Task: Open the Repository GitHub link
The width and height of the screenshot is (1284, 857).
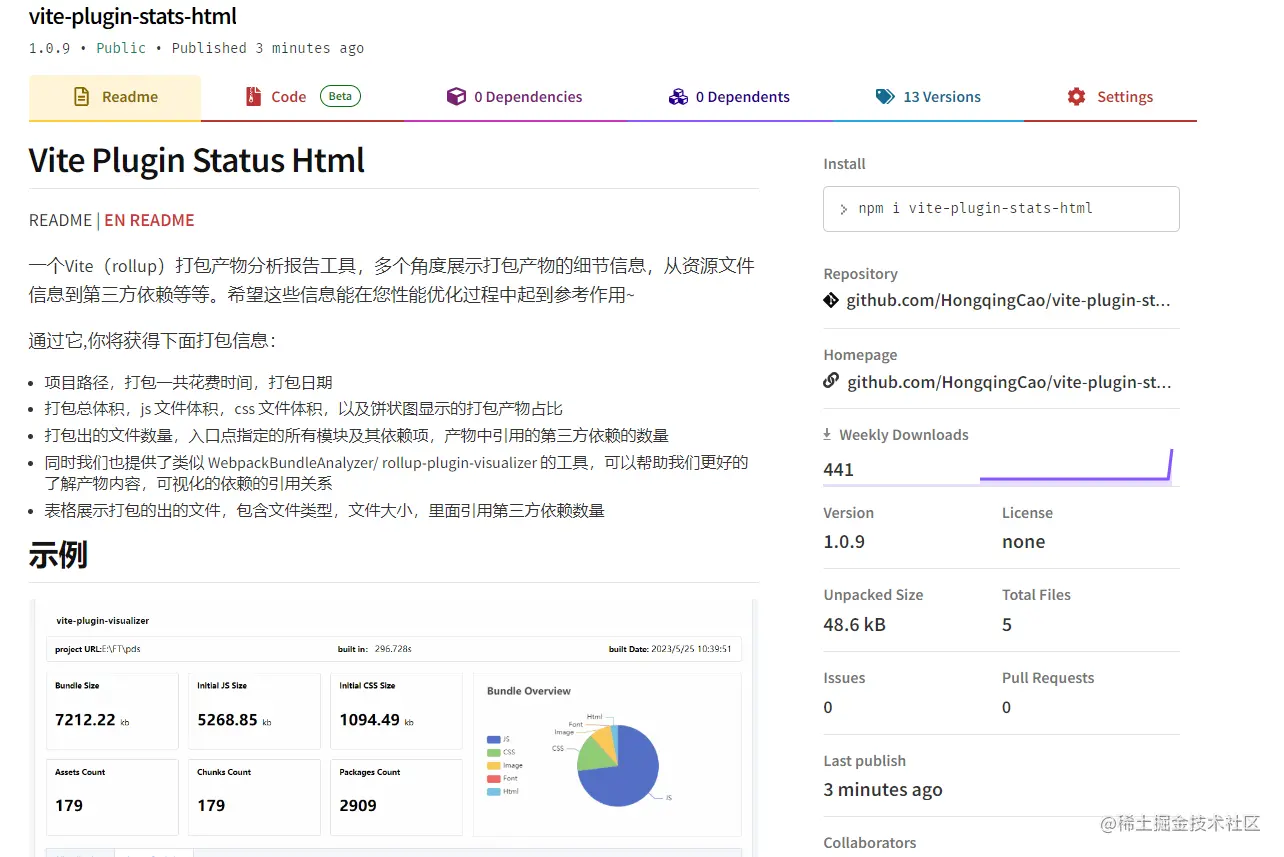Action: click(1008, 300)
